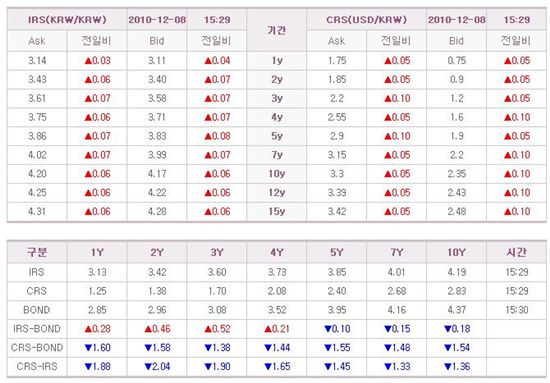Select the BOND row label

click(x=36, y=310)
